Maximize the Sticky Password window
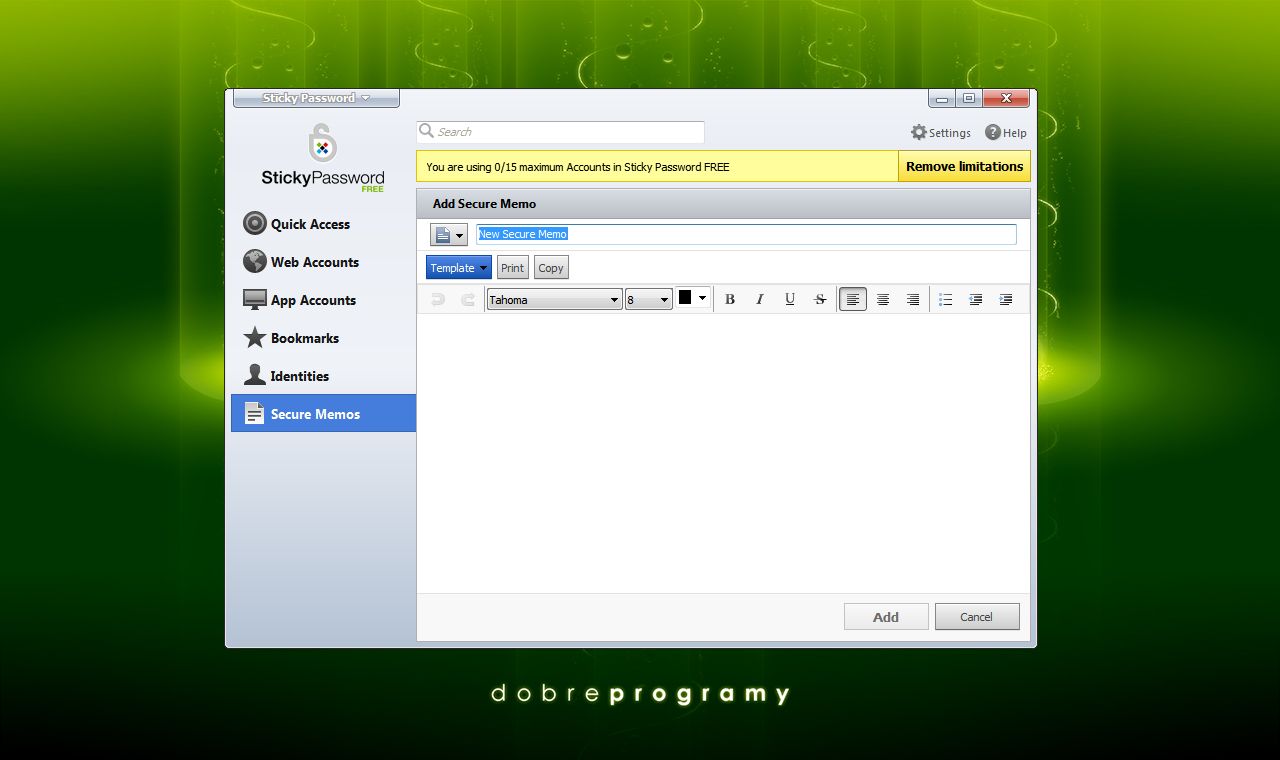 pos(969,98)
